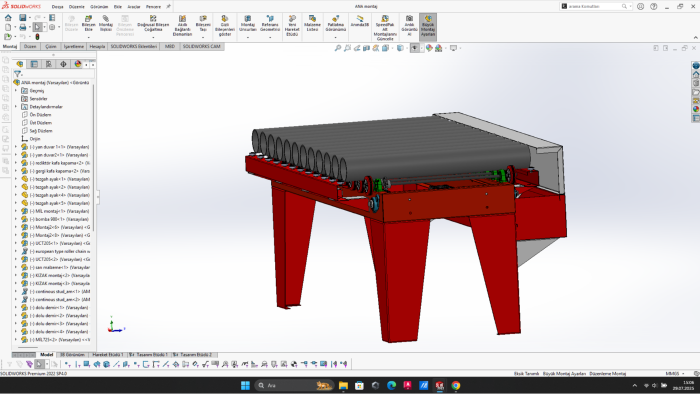The width and height of the screenshot is (700, 394).
Task: Open save icon dropdown arrow
Action: (29, 18)
